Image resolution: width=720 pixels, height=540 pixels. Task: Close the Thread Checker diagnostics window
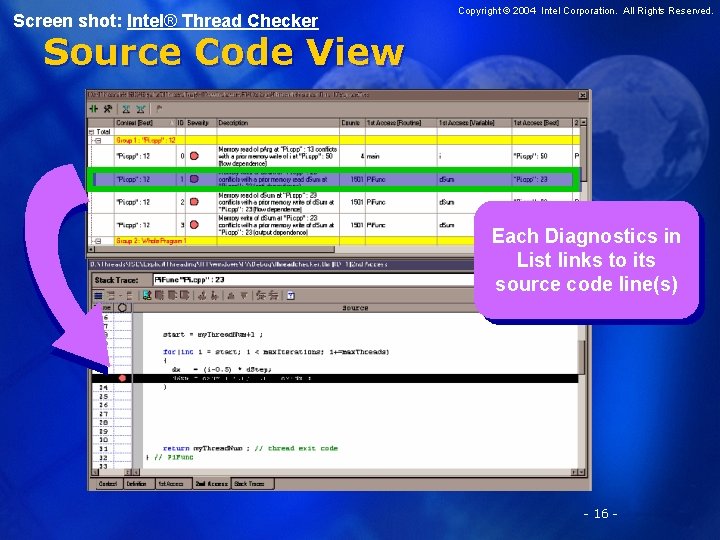[582, 95]
